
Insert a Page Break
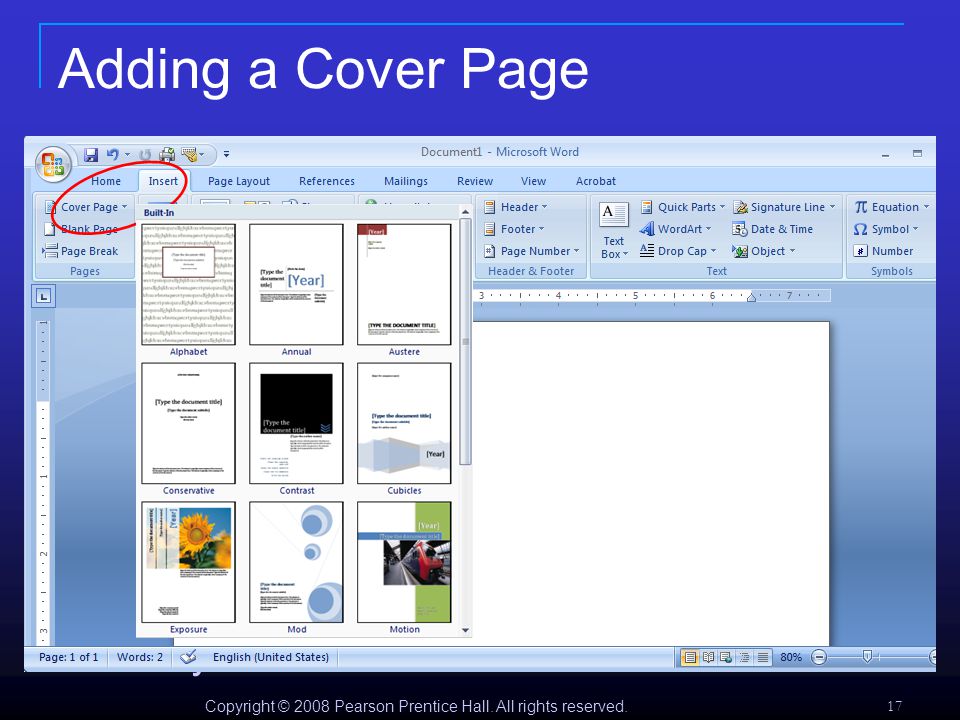click(x=80, y=251)
